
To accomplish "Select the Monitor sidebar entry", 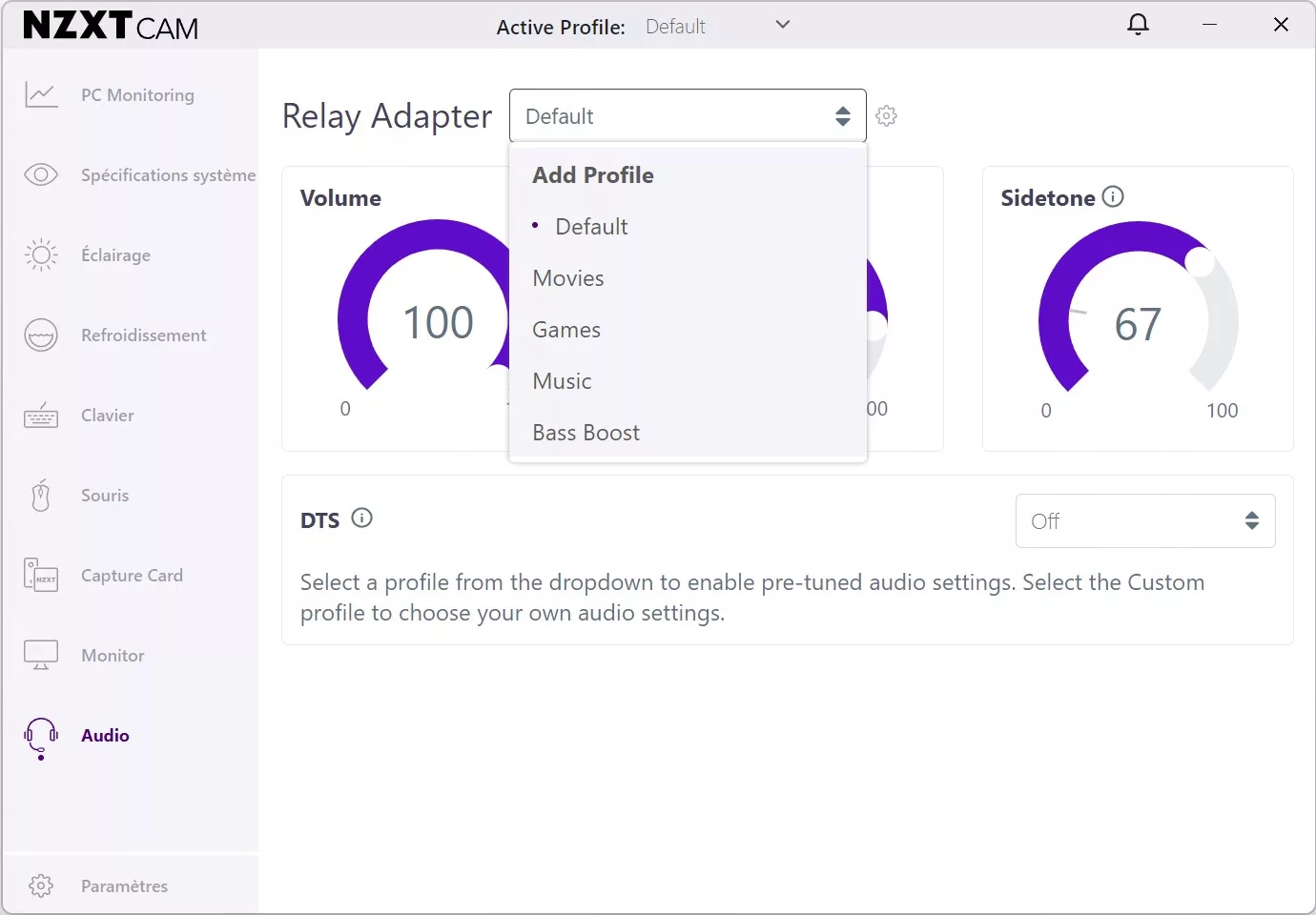I will tap(113, 656).
